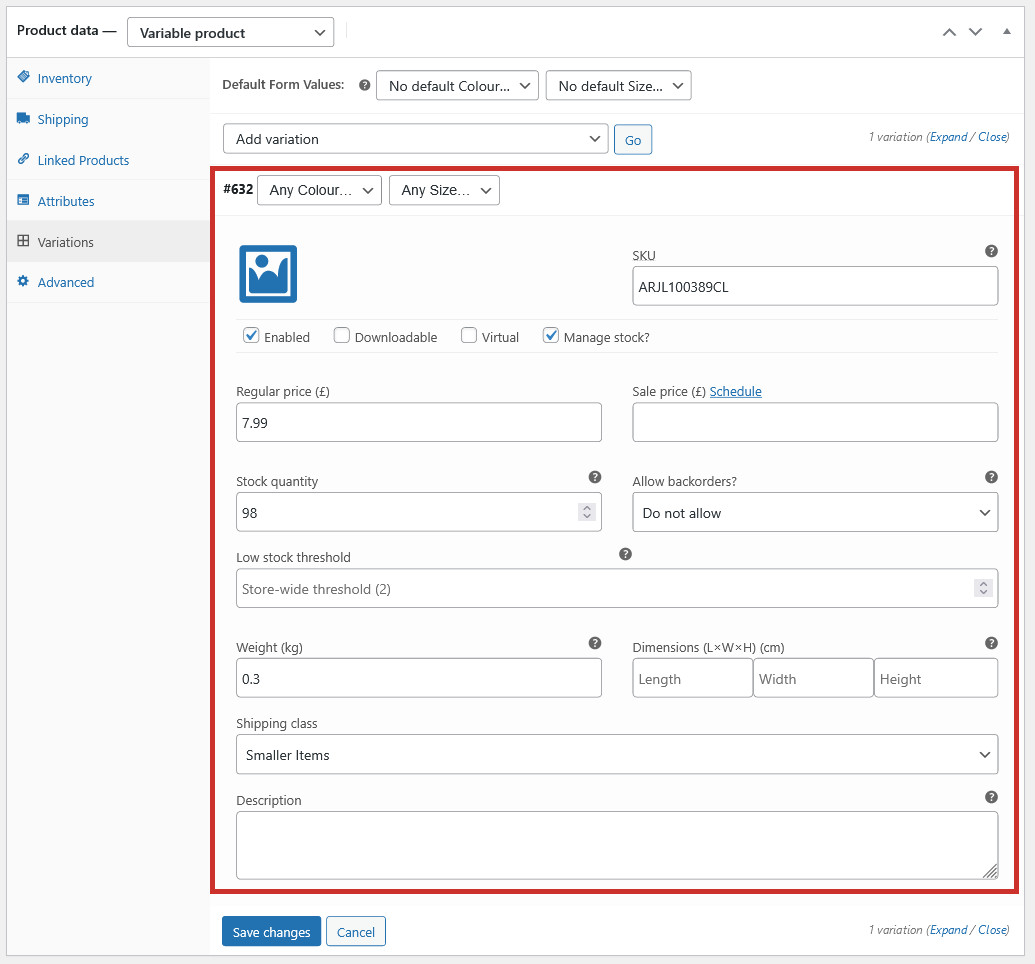Click the SKU help question-mark icon
This screenshot has width=1035, height=964.
coord(991,251)
